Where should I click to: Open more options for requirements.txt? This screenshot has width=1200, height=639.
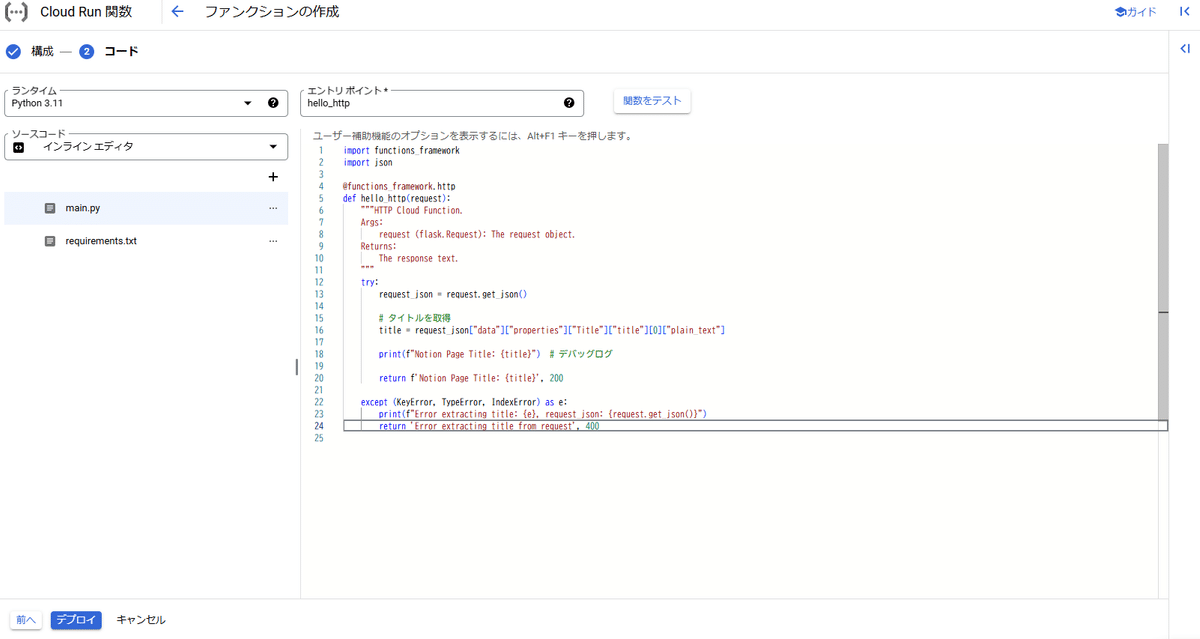tap(273, 241)
